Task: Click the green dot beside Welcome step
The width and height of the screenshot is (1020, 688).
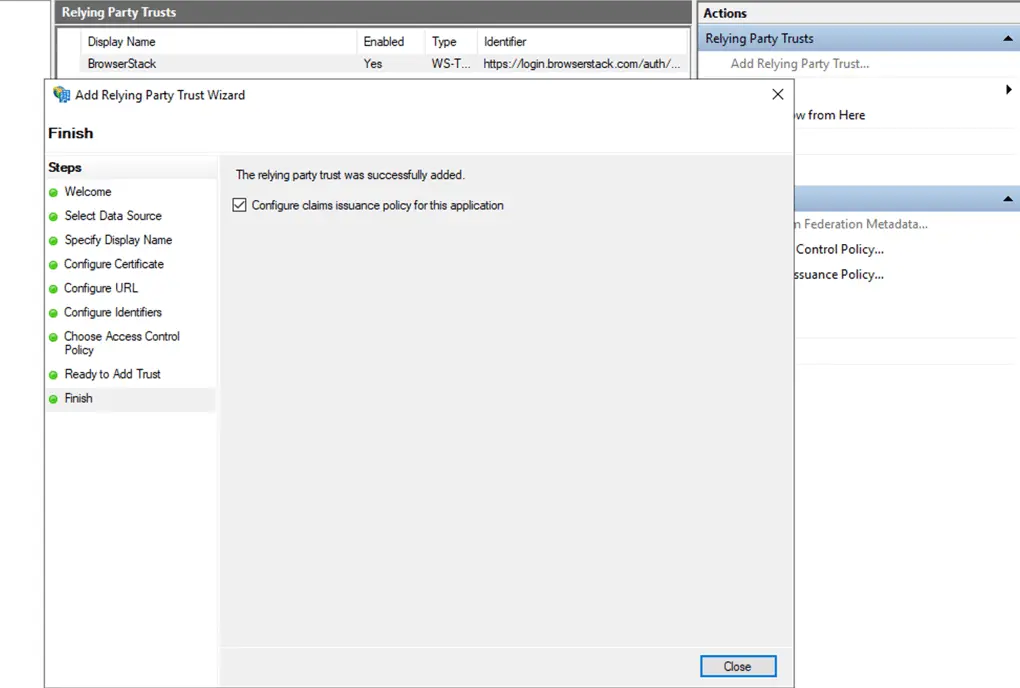Action: 53,192
